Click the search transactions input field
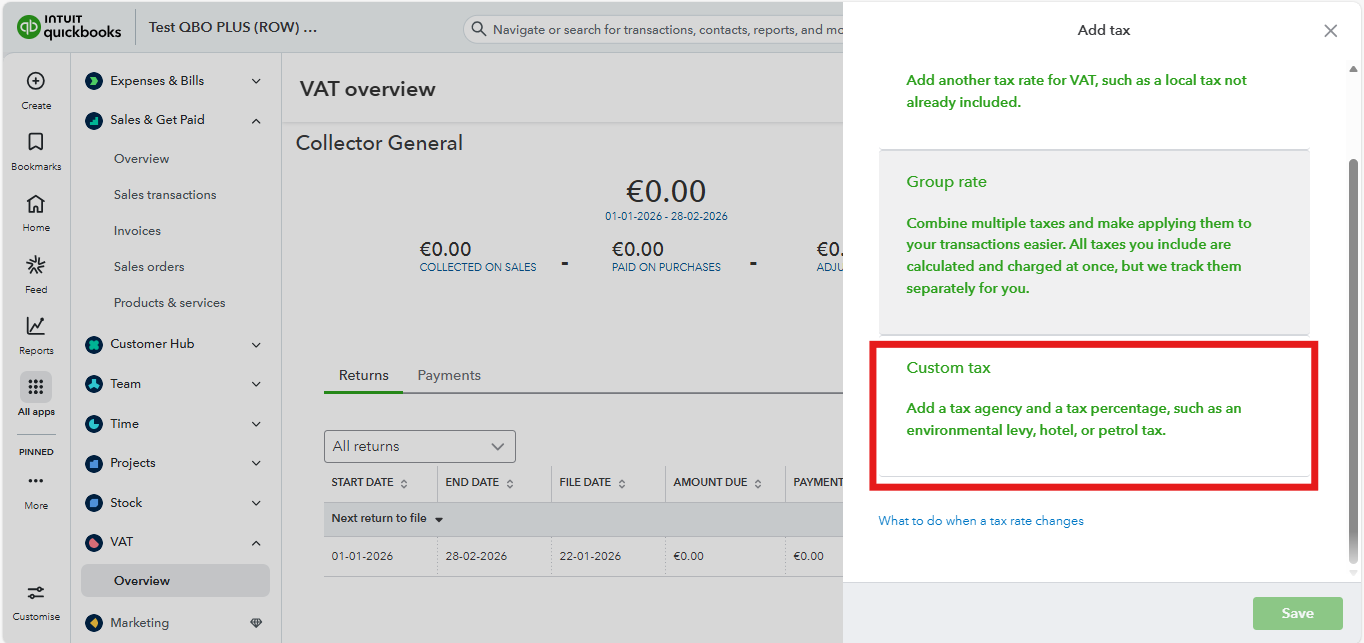Screen dimensions: 1364x643 click(x=655, y=30)
